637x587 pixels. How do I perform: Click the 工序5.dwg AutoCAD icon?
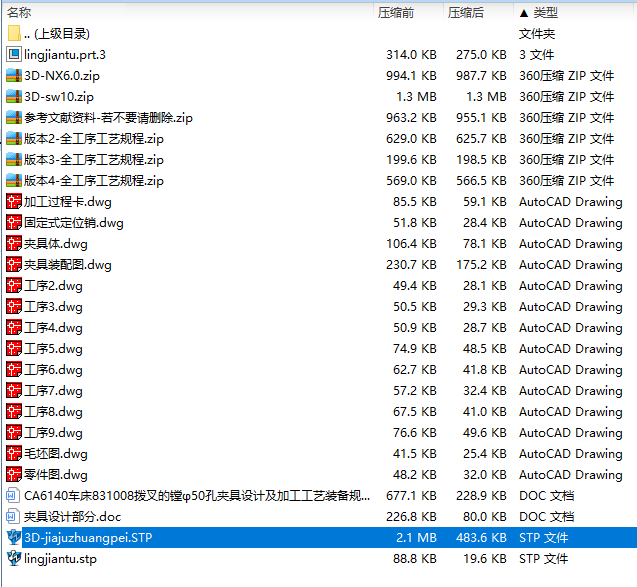pos(14,349)
